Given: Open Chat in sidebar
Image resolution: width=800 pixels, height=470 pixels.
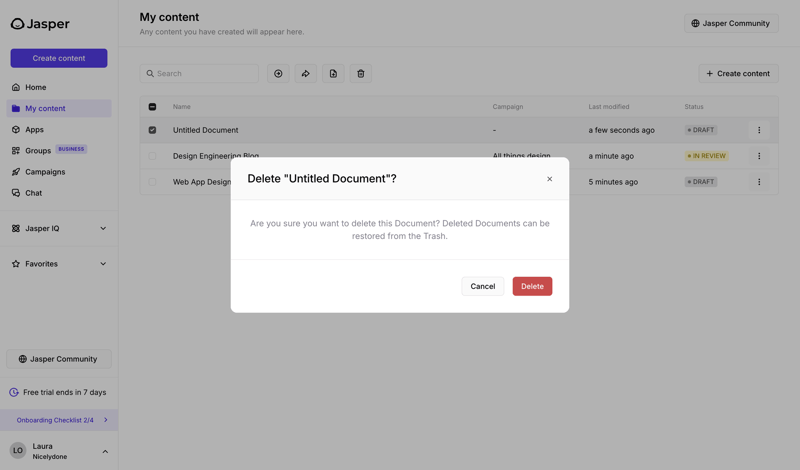Looking at the screenshot, I should click(x=59, y=193).
